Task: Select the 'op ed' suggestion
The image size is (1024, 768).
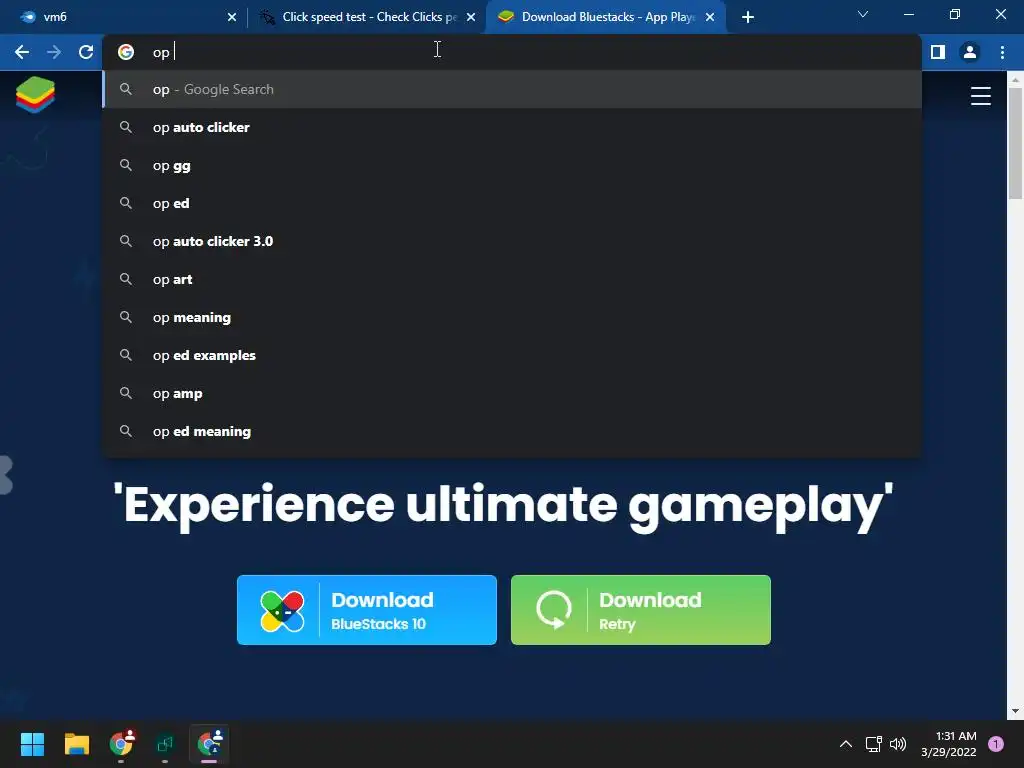Action: tap(512, 203)
